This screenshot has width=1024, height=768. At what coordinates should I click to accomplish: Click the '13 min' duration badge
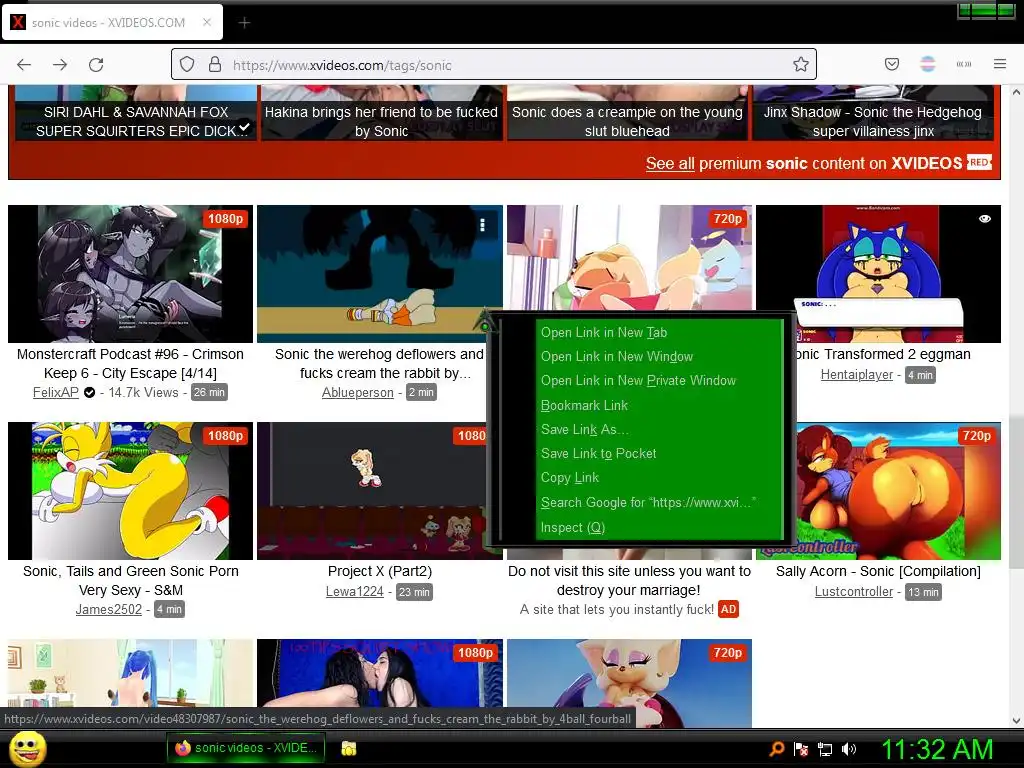point(923,592)
